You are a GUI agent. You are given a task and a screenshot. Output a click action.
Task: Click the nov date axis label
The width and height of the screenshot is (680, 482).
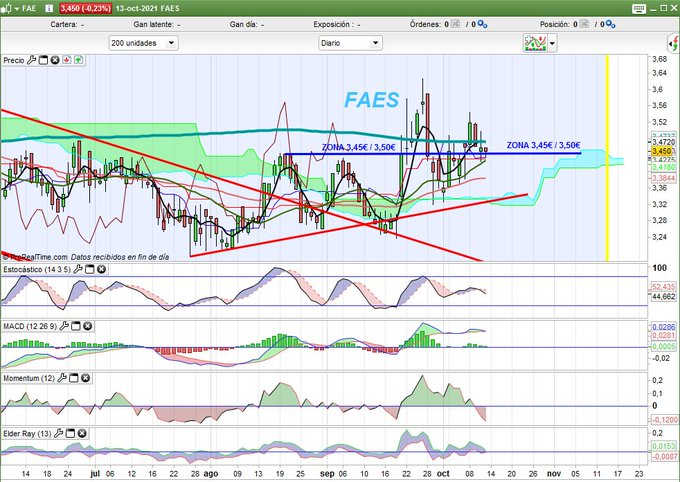tap(554, 474)
